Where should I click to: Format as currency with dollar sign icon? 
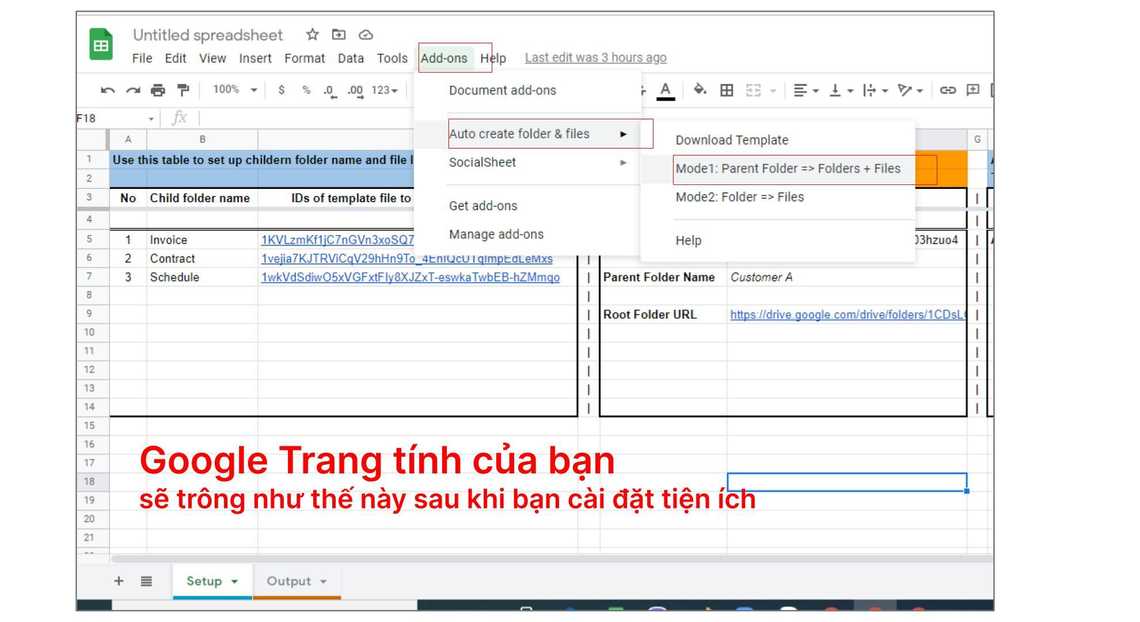pyautogui.click(x=282, y=90)
